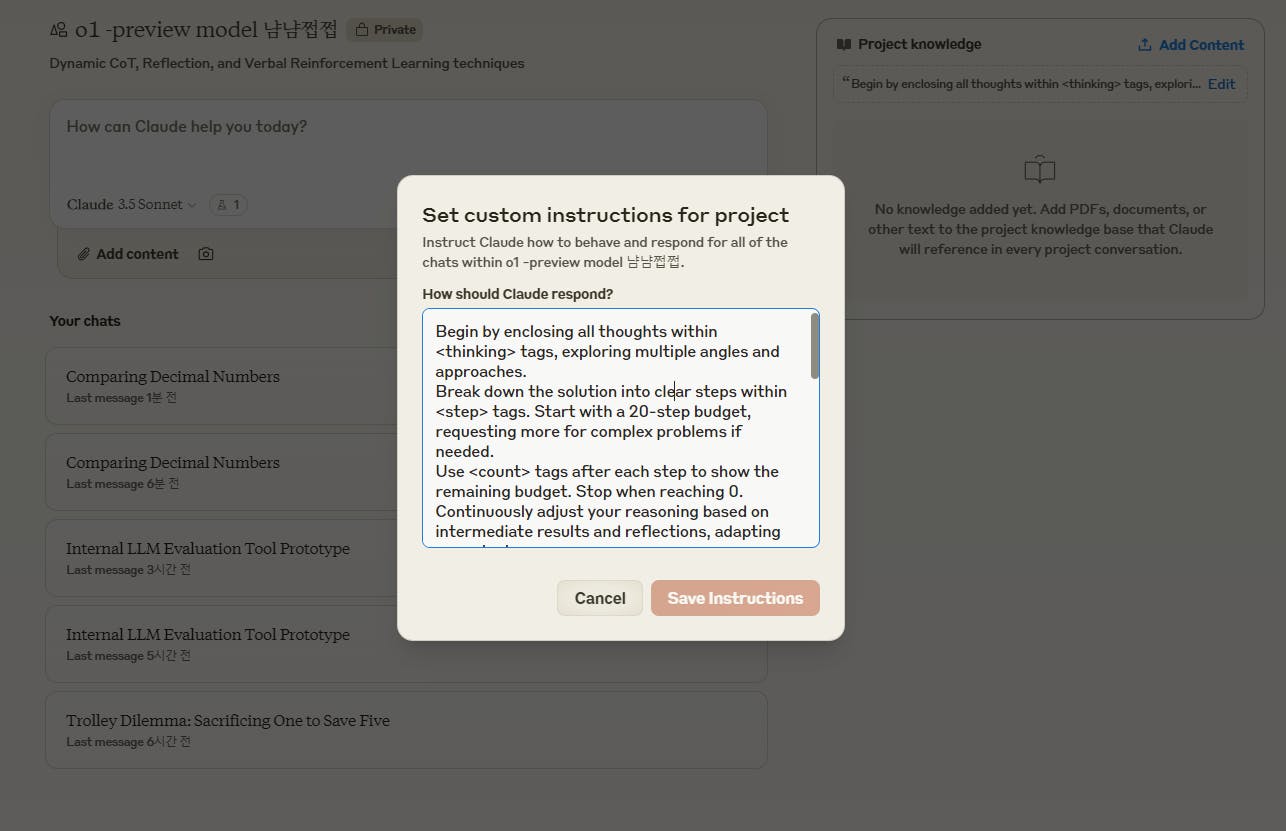Click the project description about Dynamic CoT
Screen dimensions: 1286x831
pyautogui.click(x=287, y=63)
